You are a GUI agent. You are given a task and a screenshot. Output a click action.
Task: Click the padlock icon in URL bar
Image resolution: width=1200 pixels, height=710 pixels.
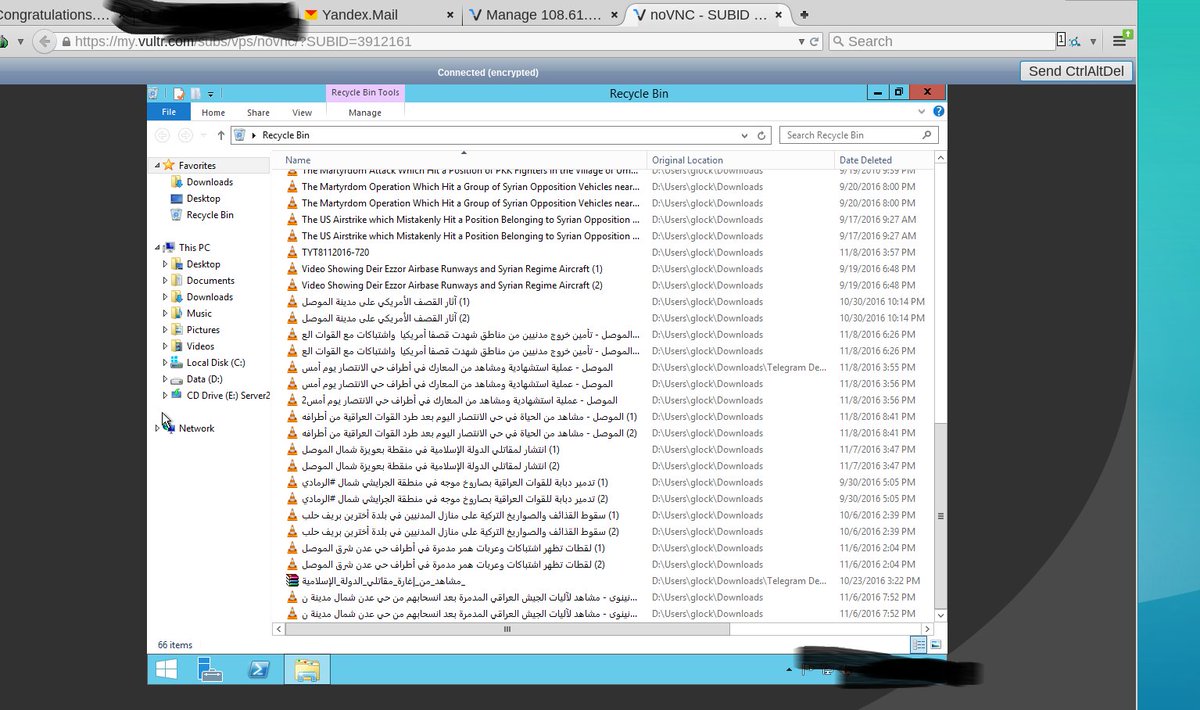[66, 42]
